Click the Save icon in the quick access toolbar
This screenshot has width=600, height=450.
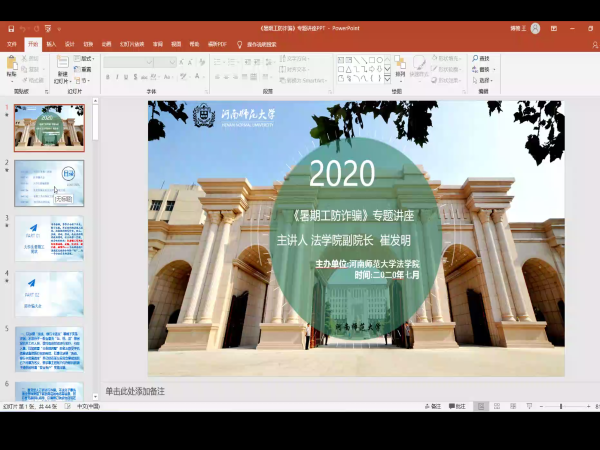tap(11, 29)
